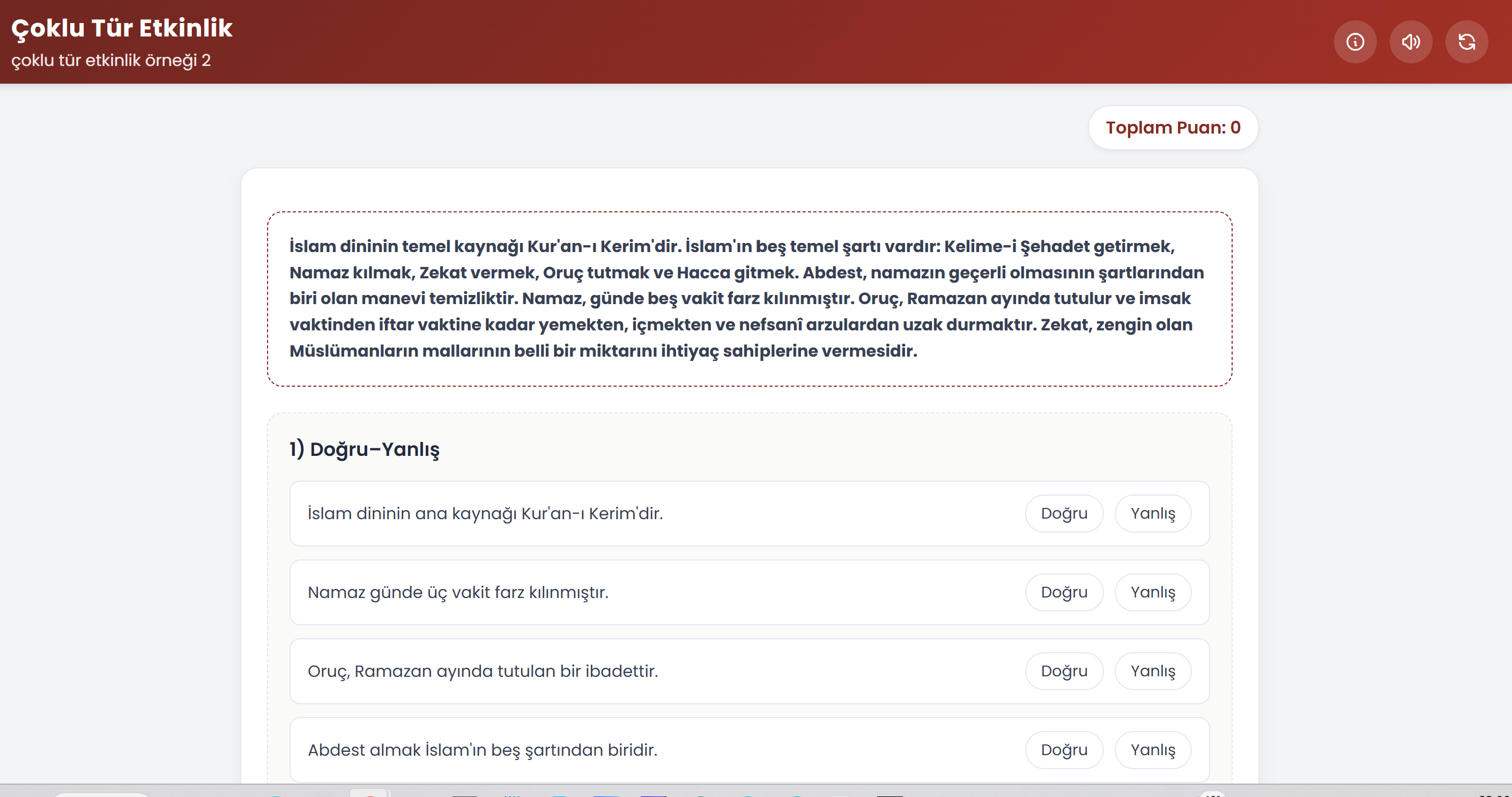The image size is (1512, 797).
Task: Open the info icon in header
Action: (x=1355, y=42)
